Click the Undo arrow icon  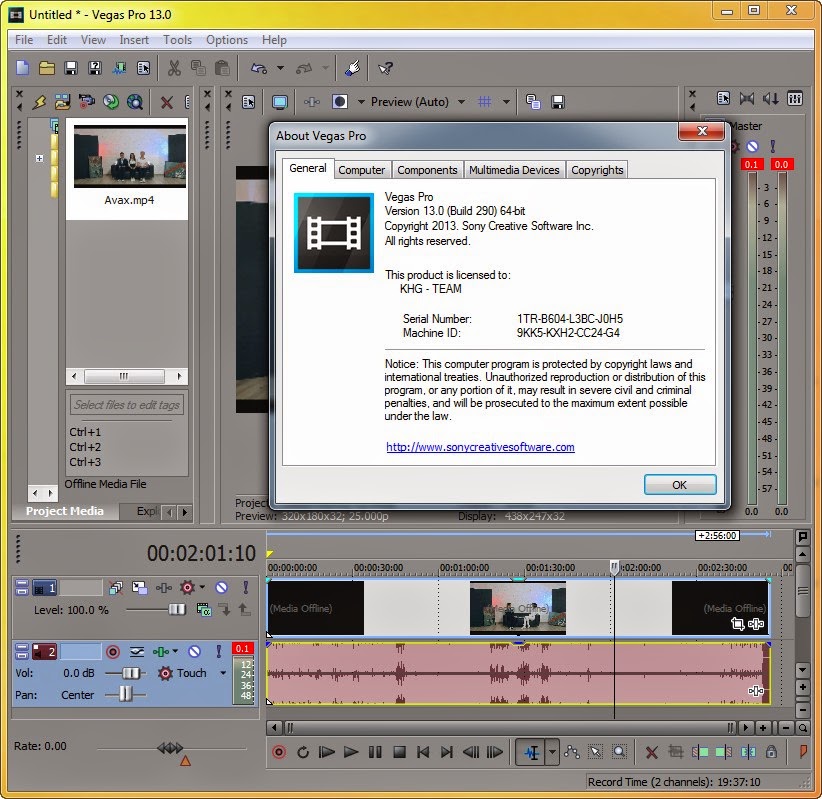tap(258, 68)
